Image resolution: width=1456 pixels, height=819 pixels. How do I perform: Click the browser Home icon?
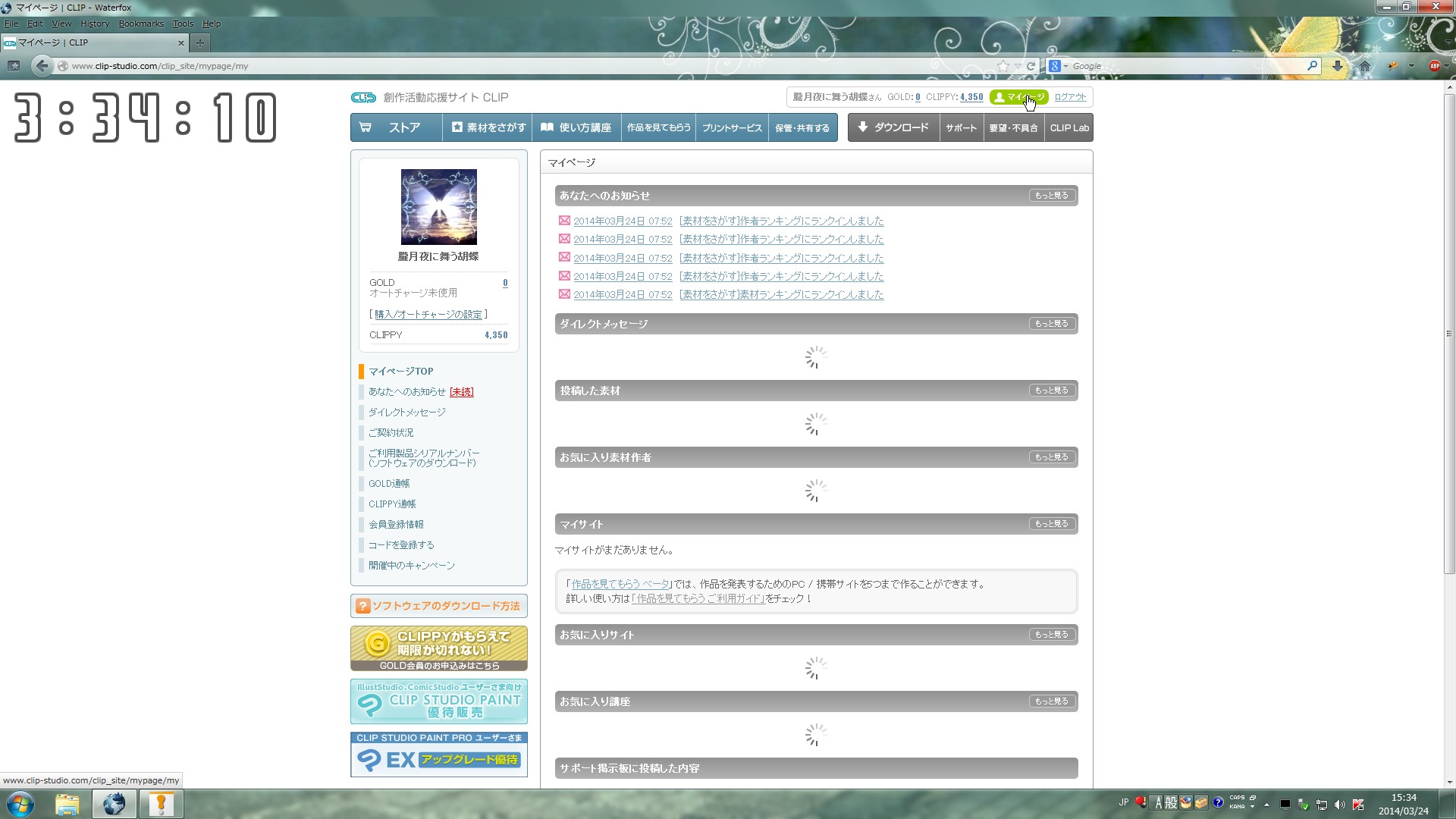click(x=1364, y=66)
